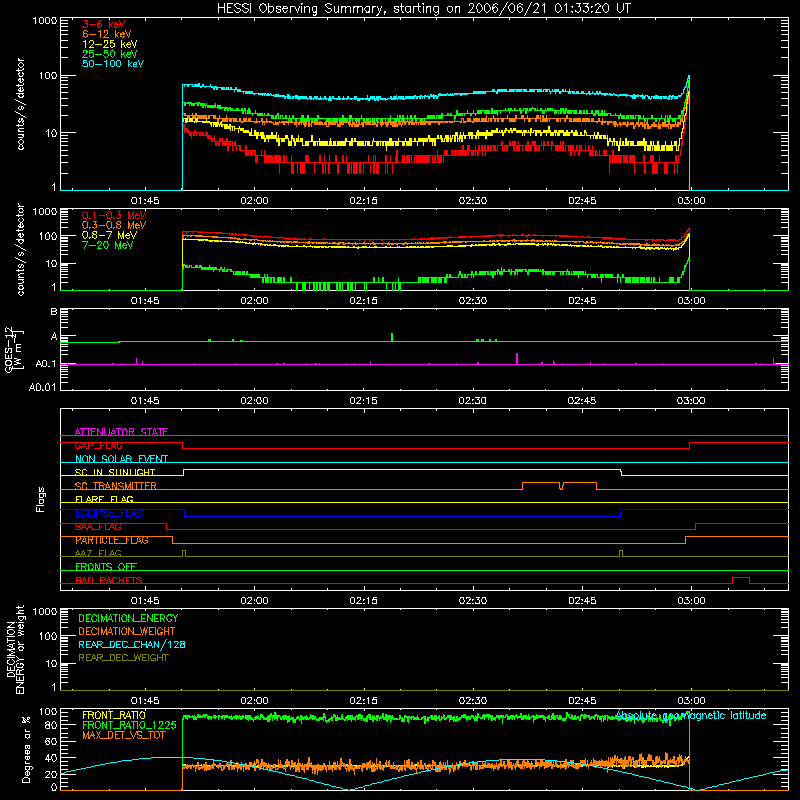This screenshot has height=800, width=800.
Task: Click the ATTENUATOR_STATE flag label
Action: [121, 432]
